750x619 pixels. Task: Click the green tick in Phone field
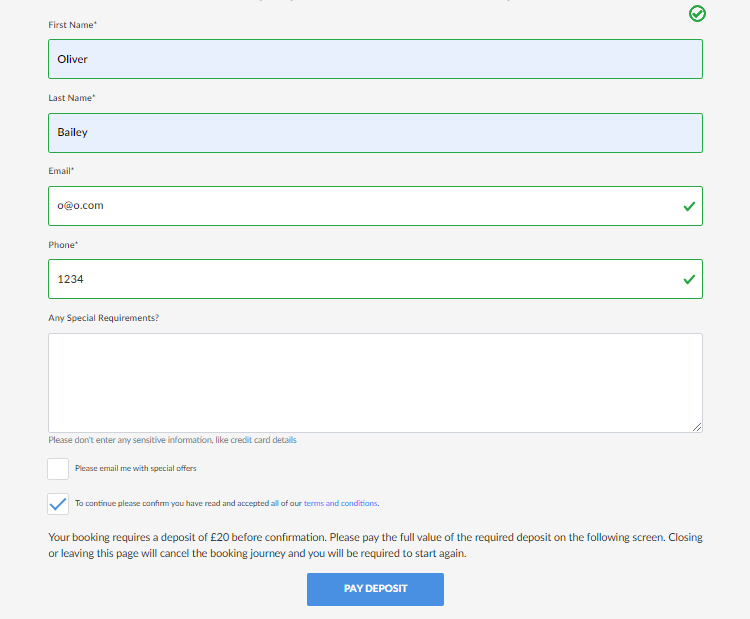688,279
